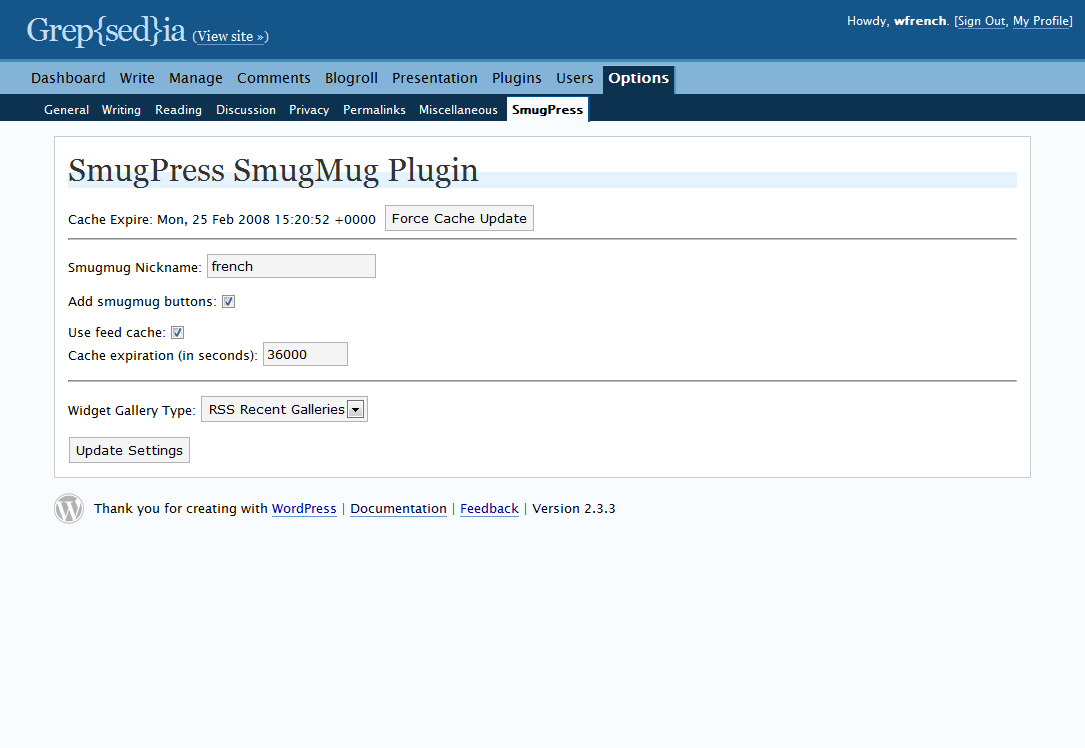Click the WordPress logo icon in footer
The width and height of the screenshot is (1085, 748).
pos(69,509)
